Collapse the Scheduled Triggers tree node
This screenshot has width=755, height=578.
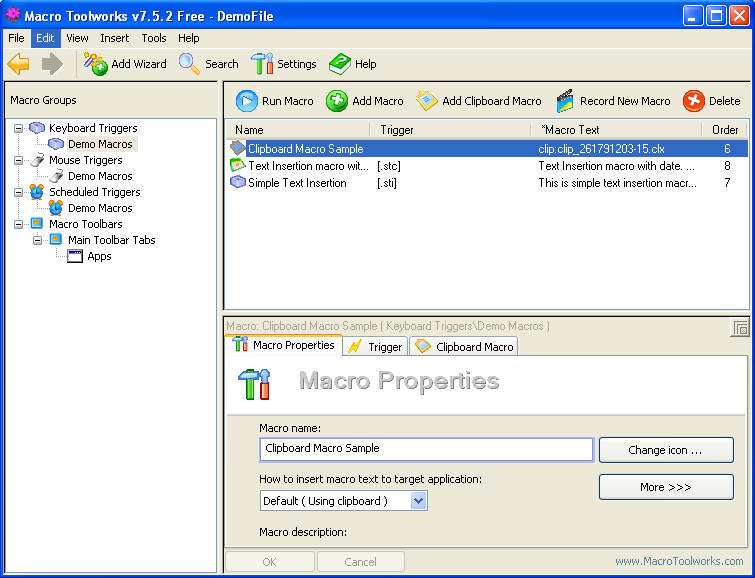tap(20, 192)
